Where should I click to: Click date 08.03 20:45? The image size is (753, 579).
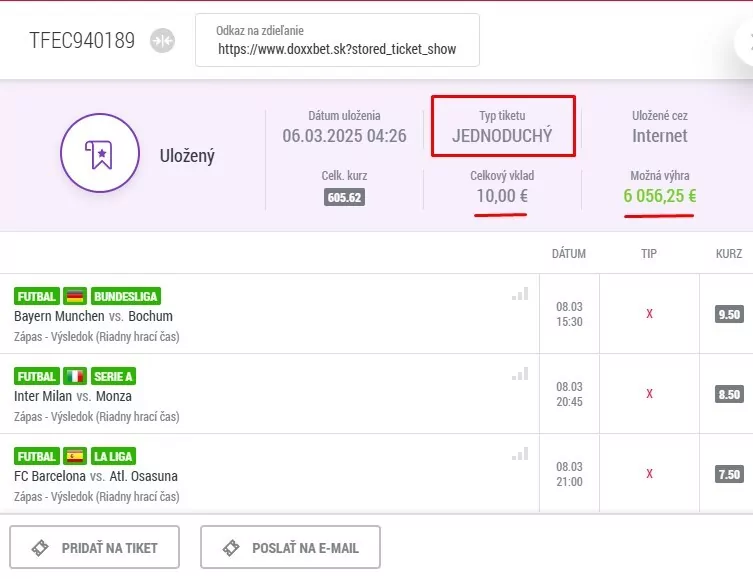click(x=570, y=394)
